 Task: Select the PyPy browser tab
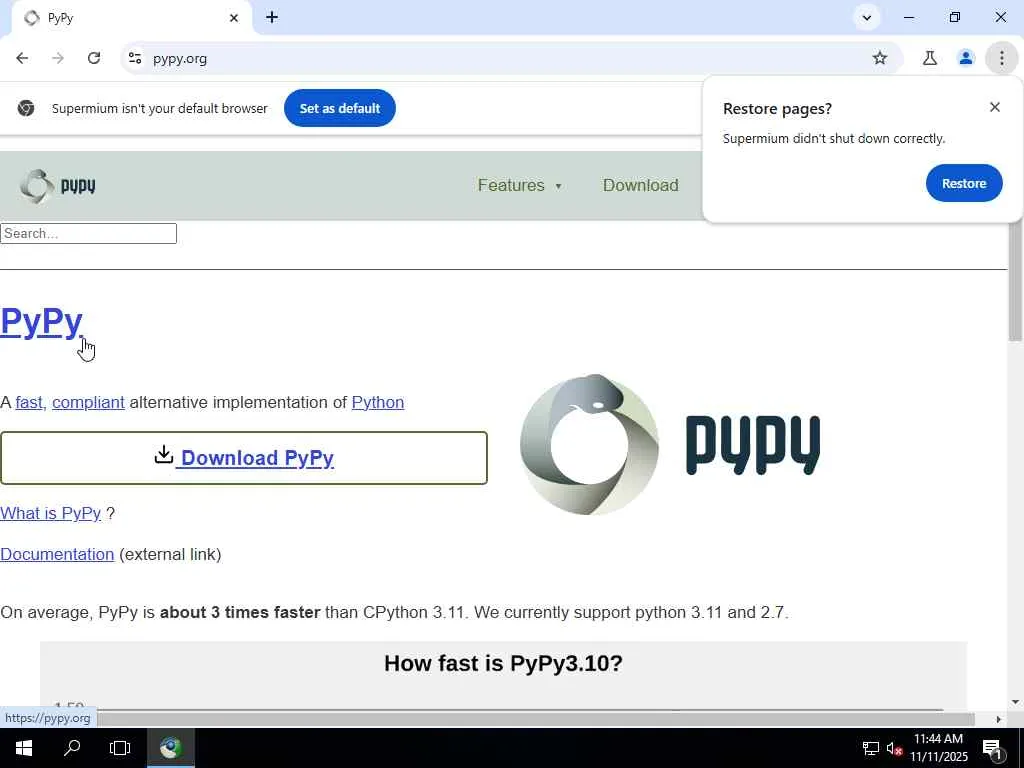point(131,18)
